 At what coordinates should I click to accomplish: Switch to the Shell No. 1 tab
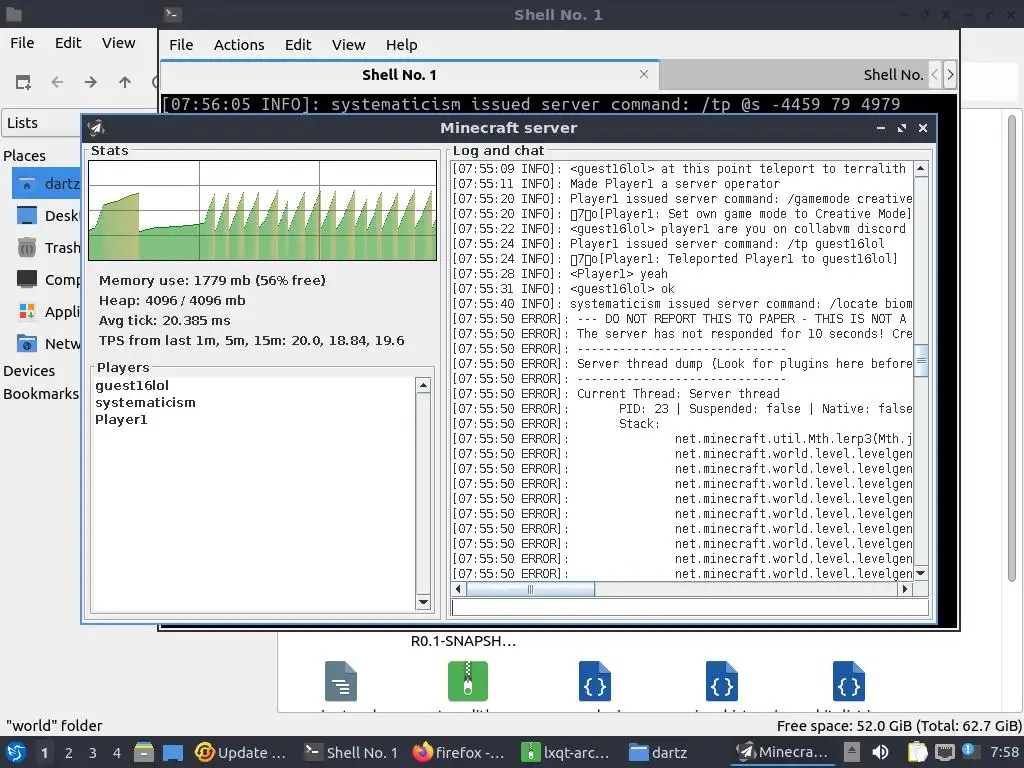click(409, 75)
